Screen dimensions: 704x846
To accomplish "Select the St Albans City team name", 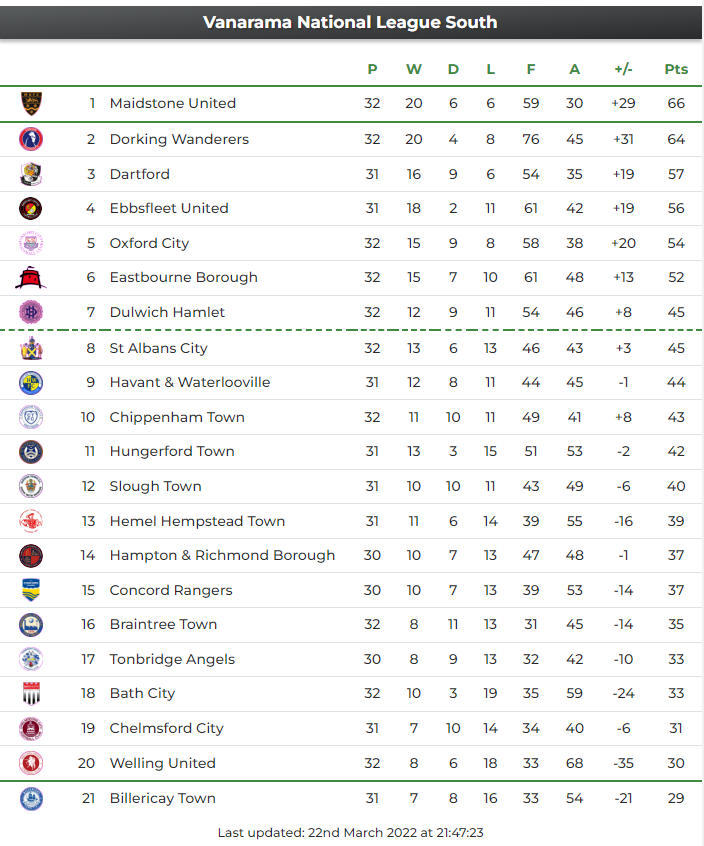I will (158, 348).
